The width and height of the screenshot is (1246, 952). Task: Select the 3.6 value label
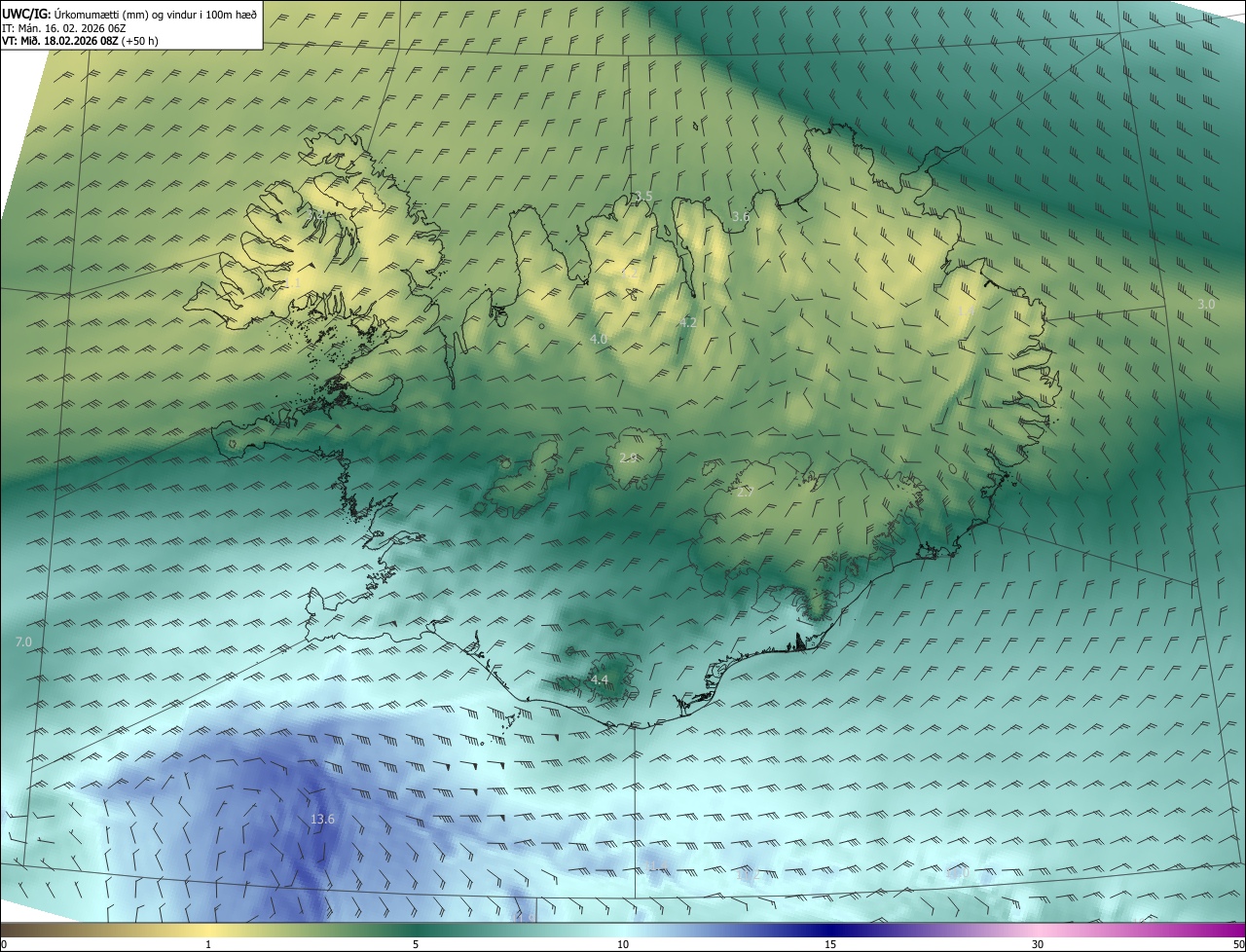tap(741, 216)
